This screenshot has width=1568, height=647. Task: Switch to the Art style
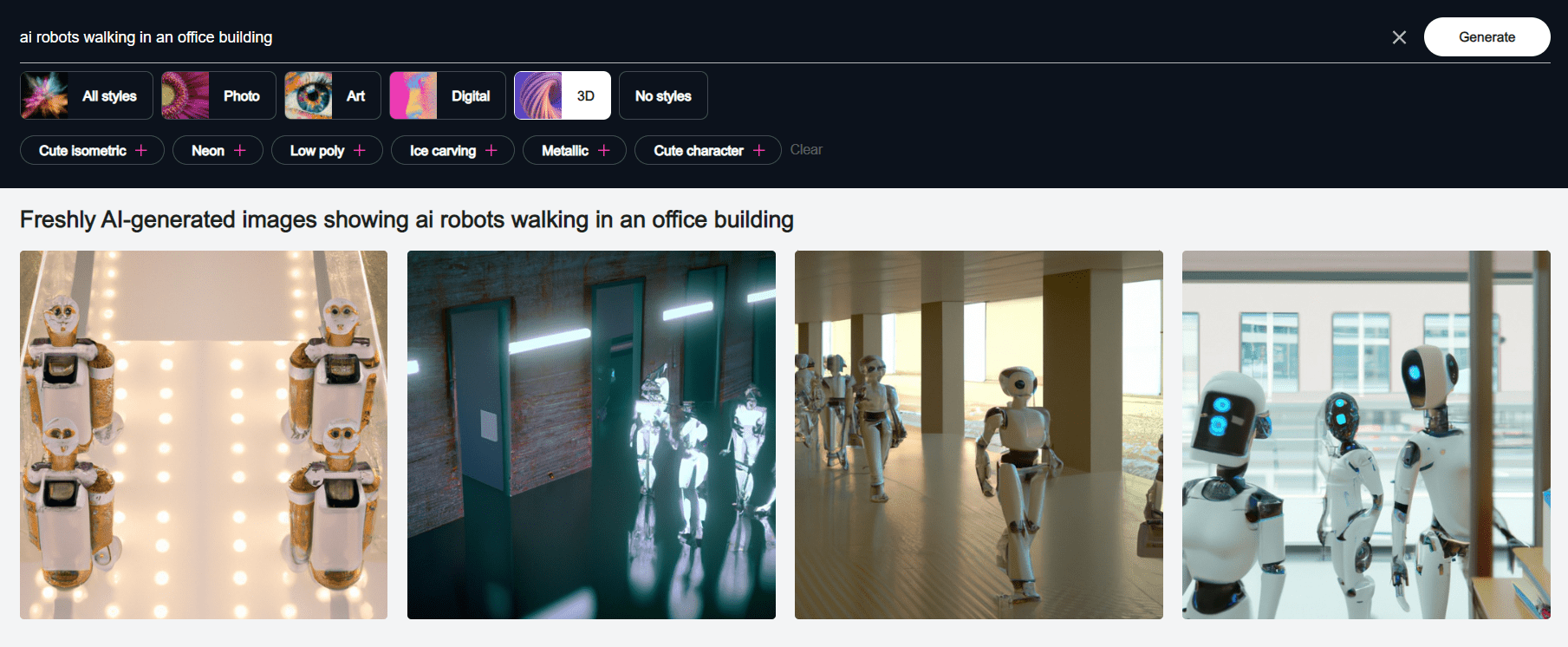333,95
